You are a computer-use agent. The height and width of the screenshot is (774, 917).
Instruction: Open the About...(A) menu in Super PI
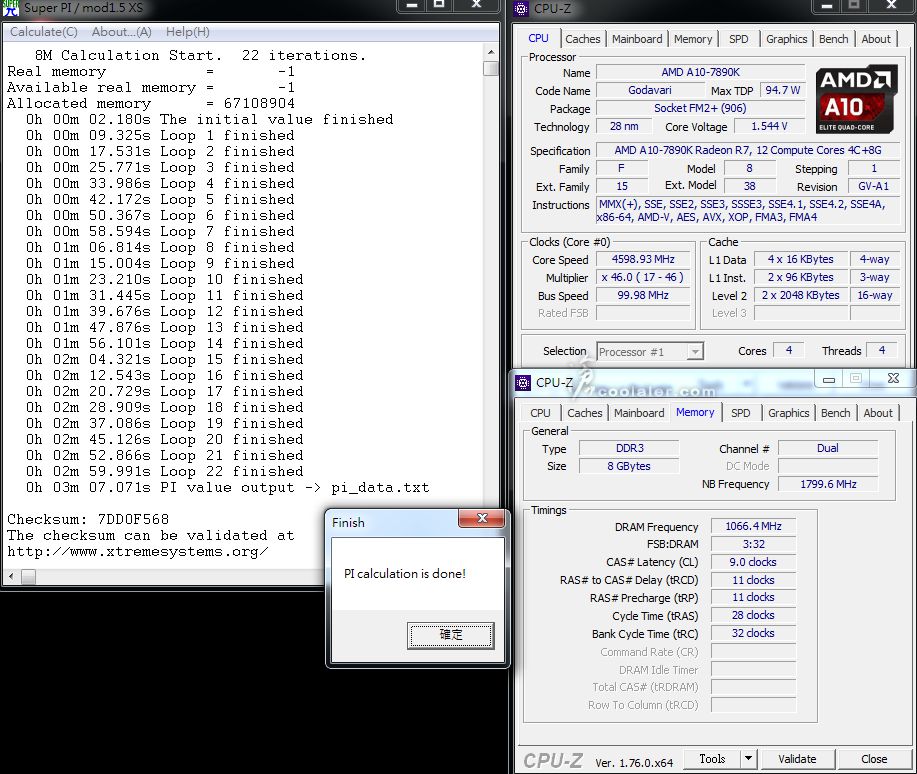tap(121, 32)
